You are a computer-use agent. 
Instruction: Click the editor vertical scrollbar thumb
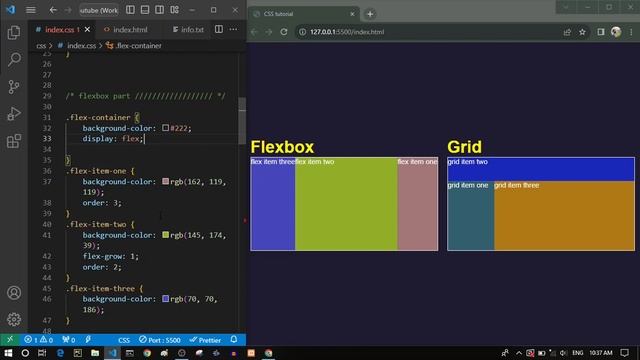(x=242, y=120)
